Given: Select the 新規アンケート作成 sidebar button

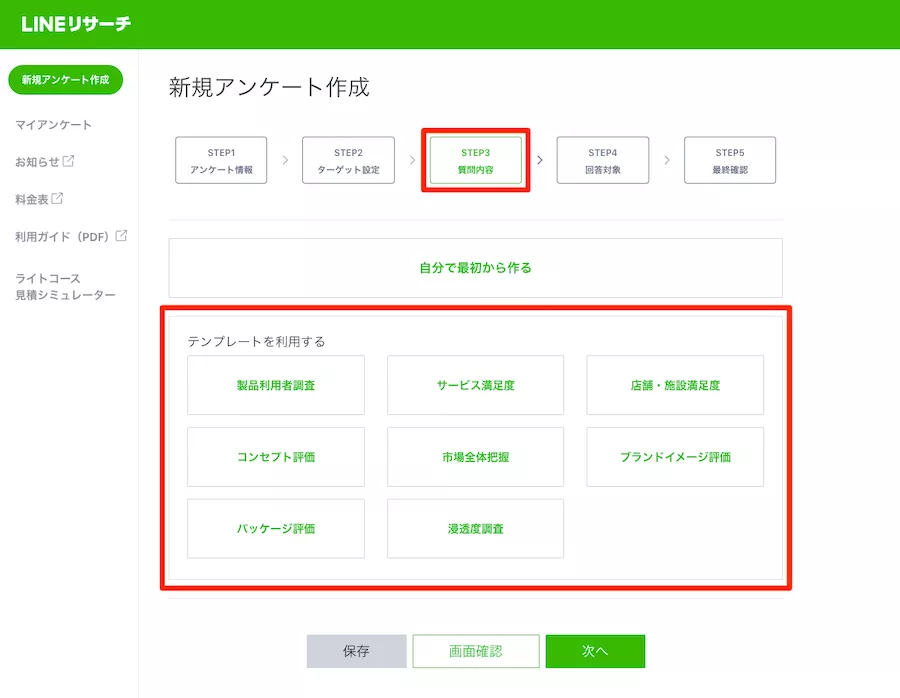Looking at the screenshot, I should click(x=65, y=80).
